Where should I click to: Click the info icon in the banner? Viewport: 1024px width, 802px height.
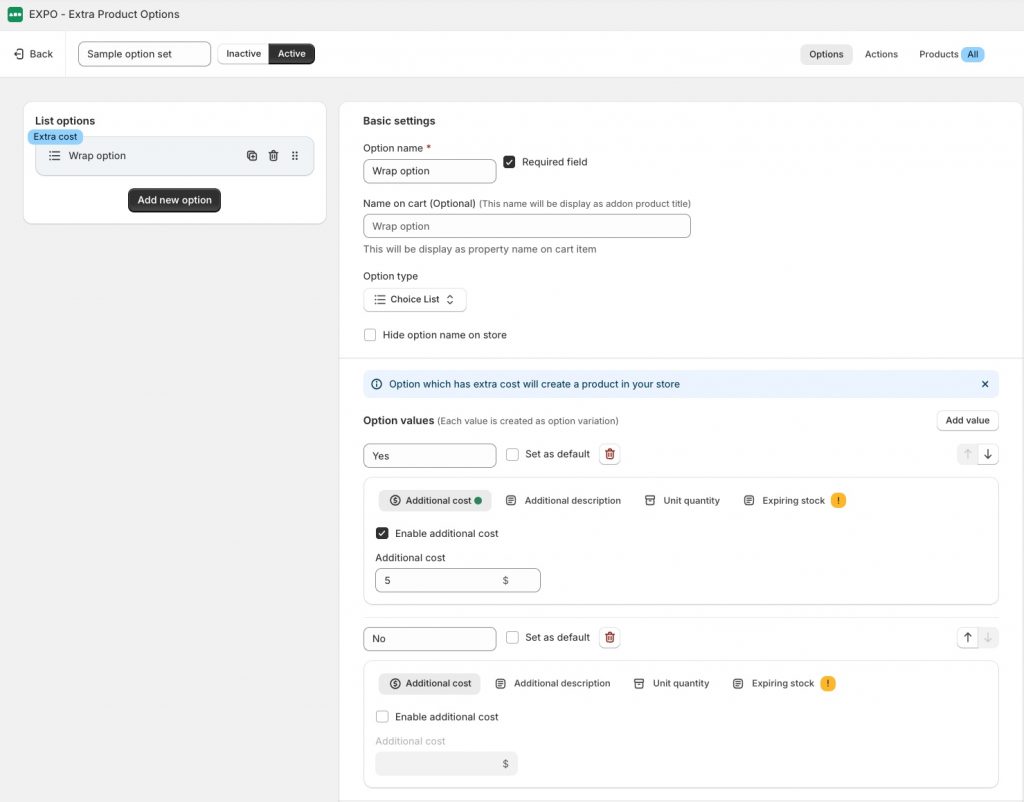[x=377, y=384]
